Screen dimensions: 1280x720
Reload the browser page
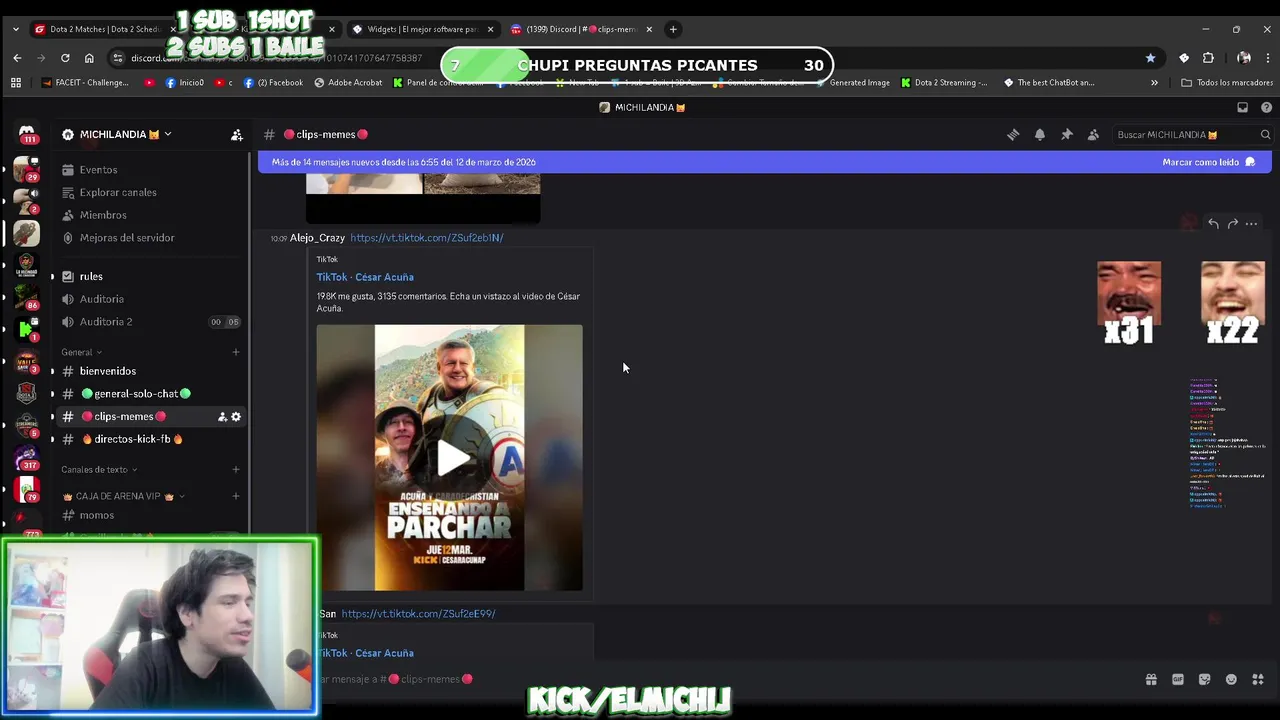tap(65, 58)
